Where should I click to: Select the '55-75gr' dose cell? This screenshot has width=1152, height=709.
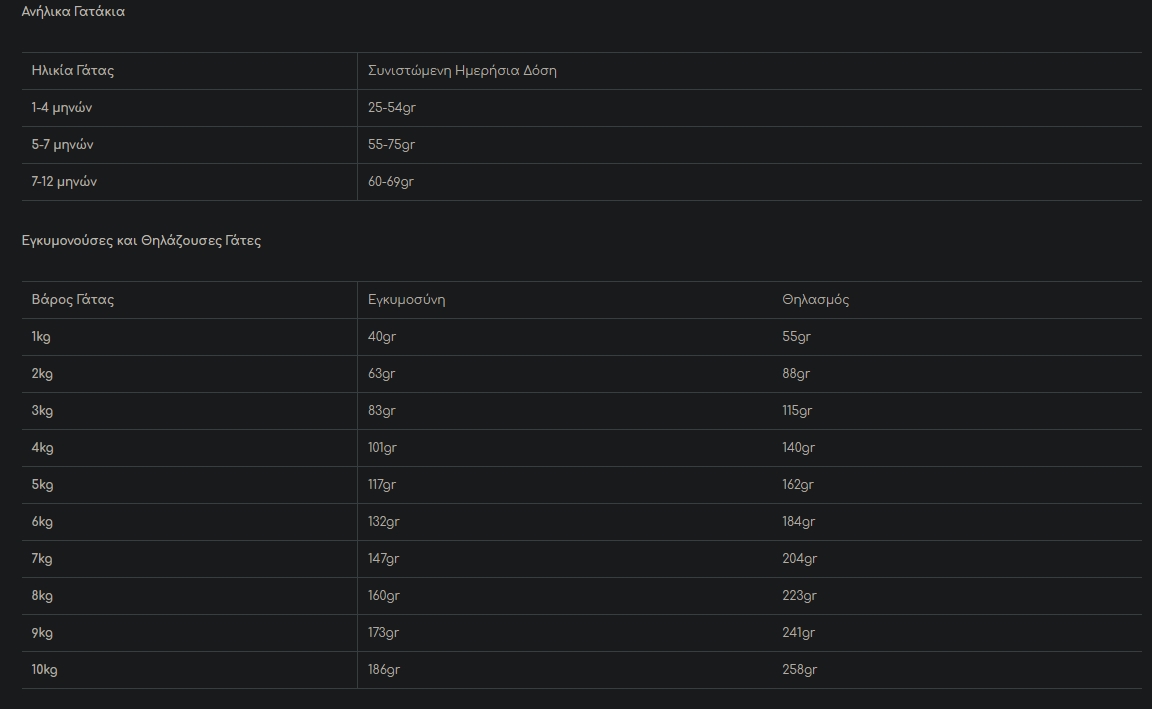[x=392, y=145]
